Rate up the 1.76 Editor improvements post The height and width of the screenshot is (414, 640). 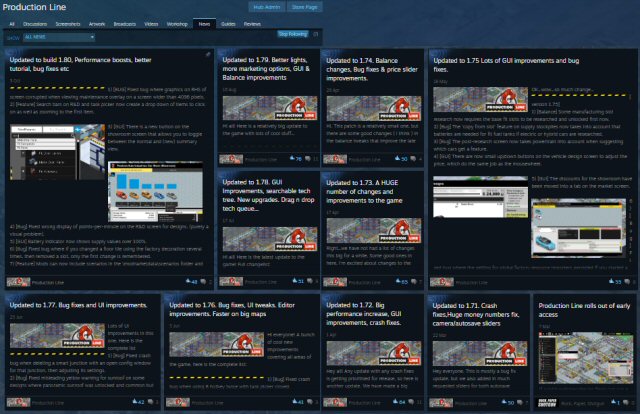[x=295, y=402]
